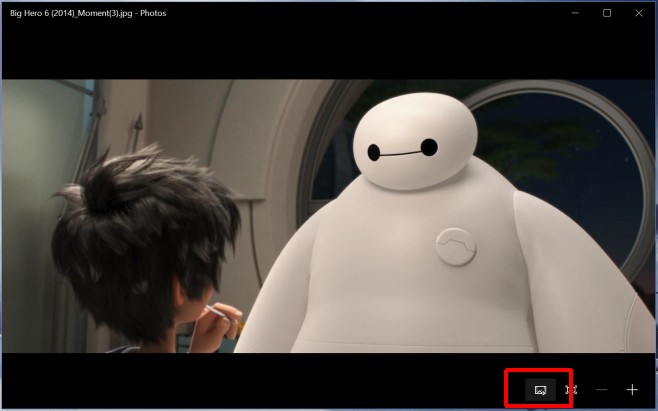
Task: Zoom in with the plus button
Action: 632,390
